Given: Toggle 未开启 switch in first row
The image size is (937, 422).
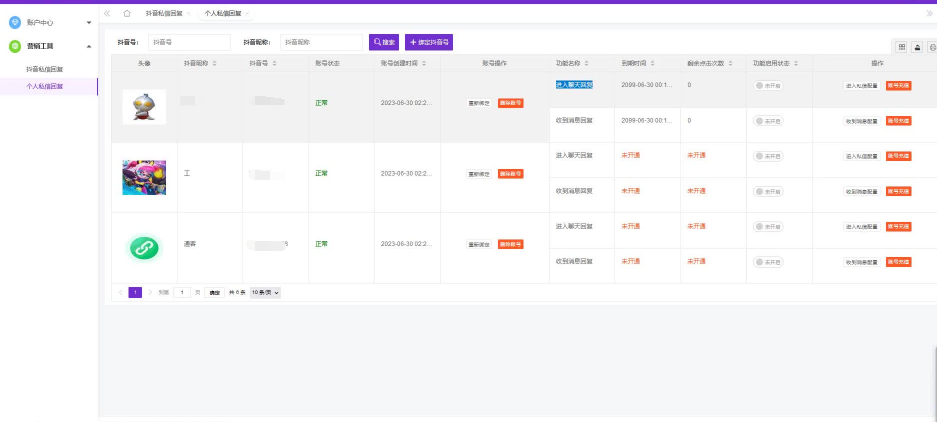Looking at the screenshot, I should point(768,86).
